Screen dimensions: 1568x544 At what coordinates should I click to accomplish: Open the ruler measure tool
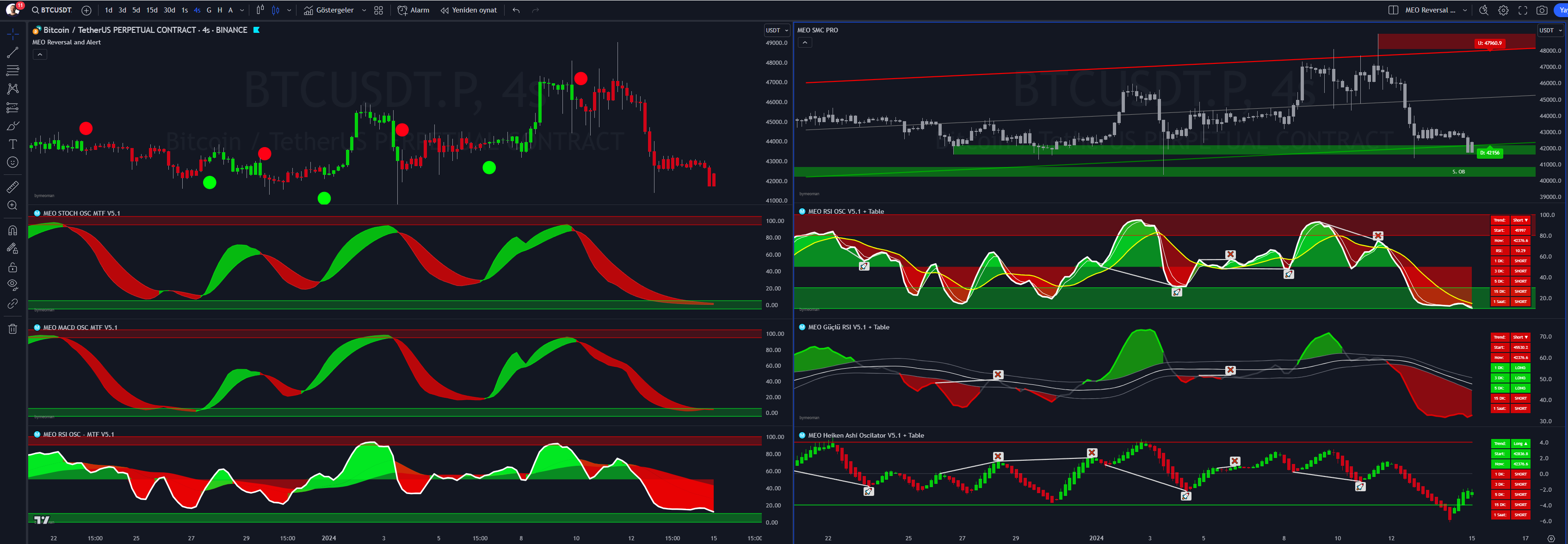(12, 187)
